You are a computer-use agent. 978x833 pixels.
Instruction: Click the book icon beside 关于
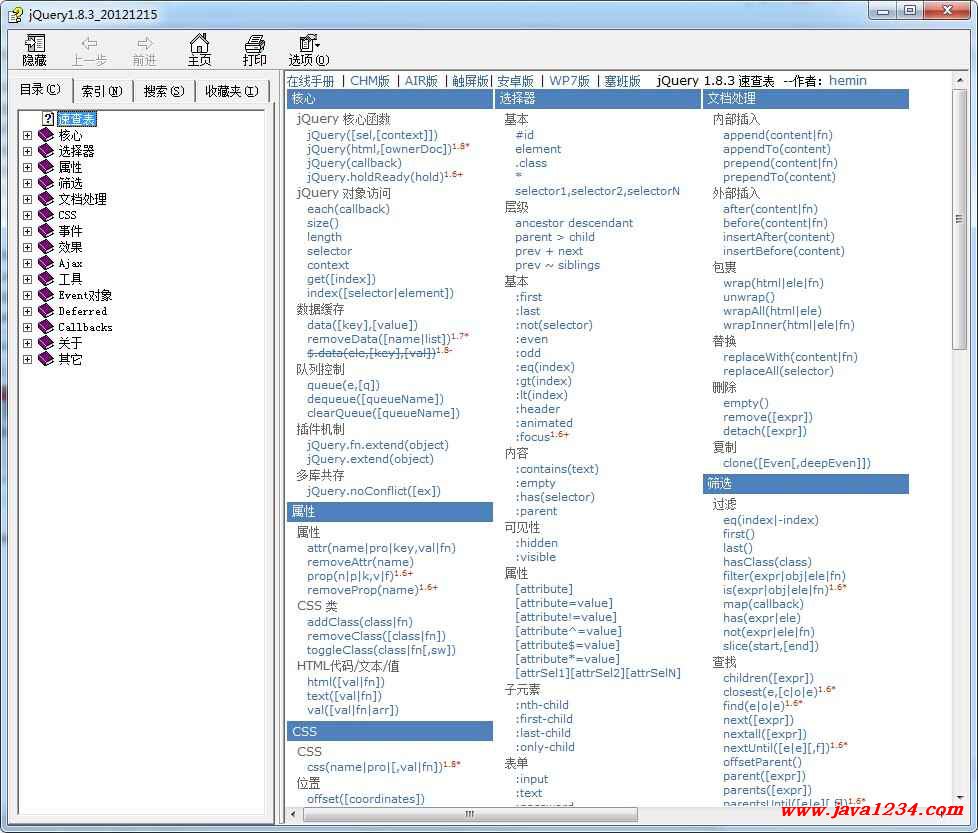(46, 343)
